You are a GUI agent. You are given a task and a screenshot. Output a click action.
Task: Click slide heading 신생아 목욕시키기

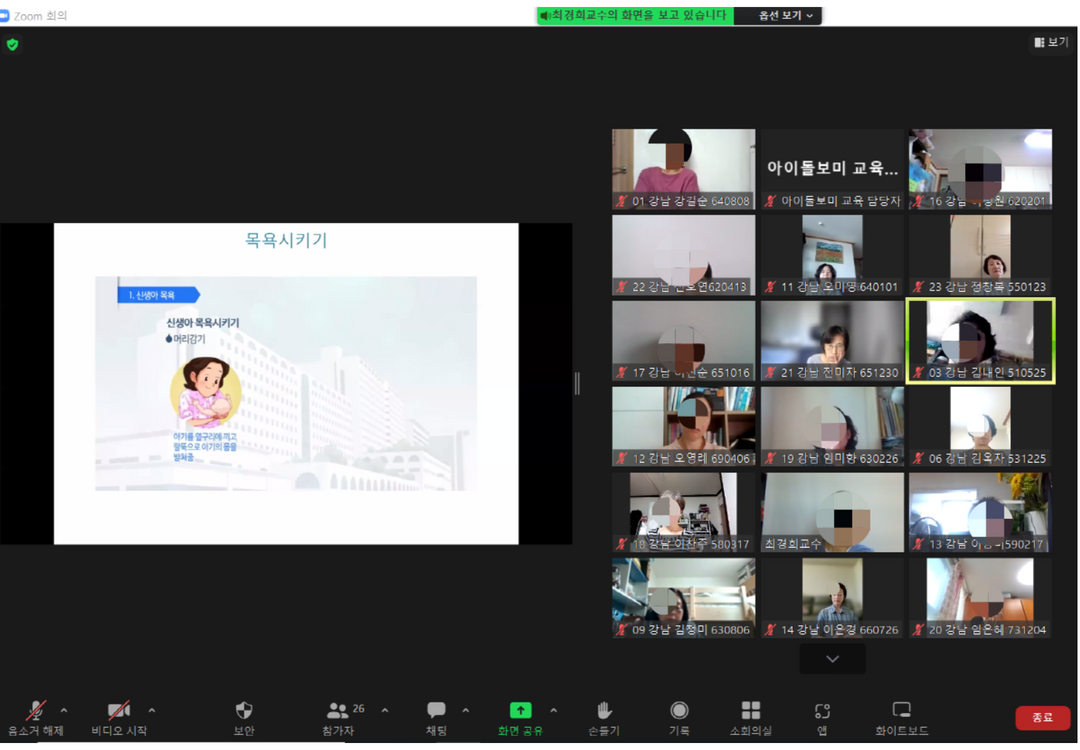202,322
